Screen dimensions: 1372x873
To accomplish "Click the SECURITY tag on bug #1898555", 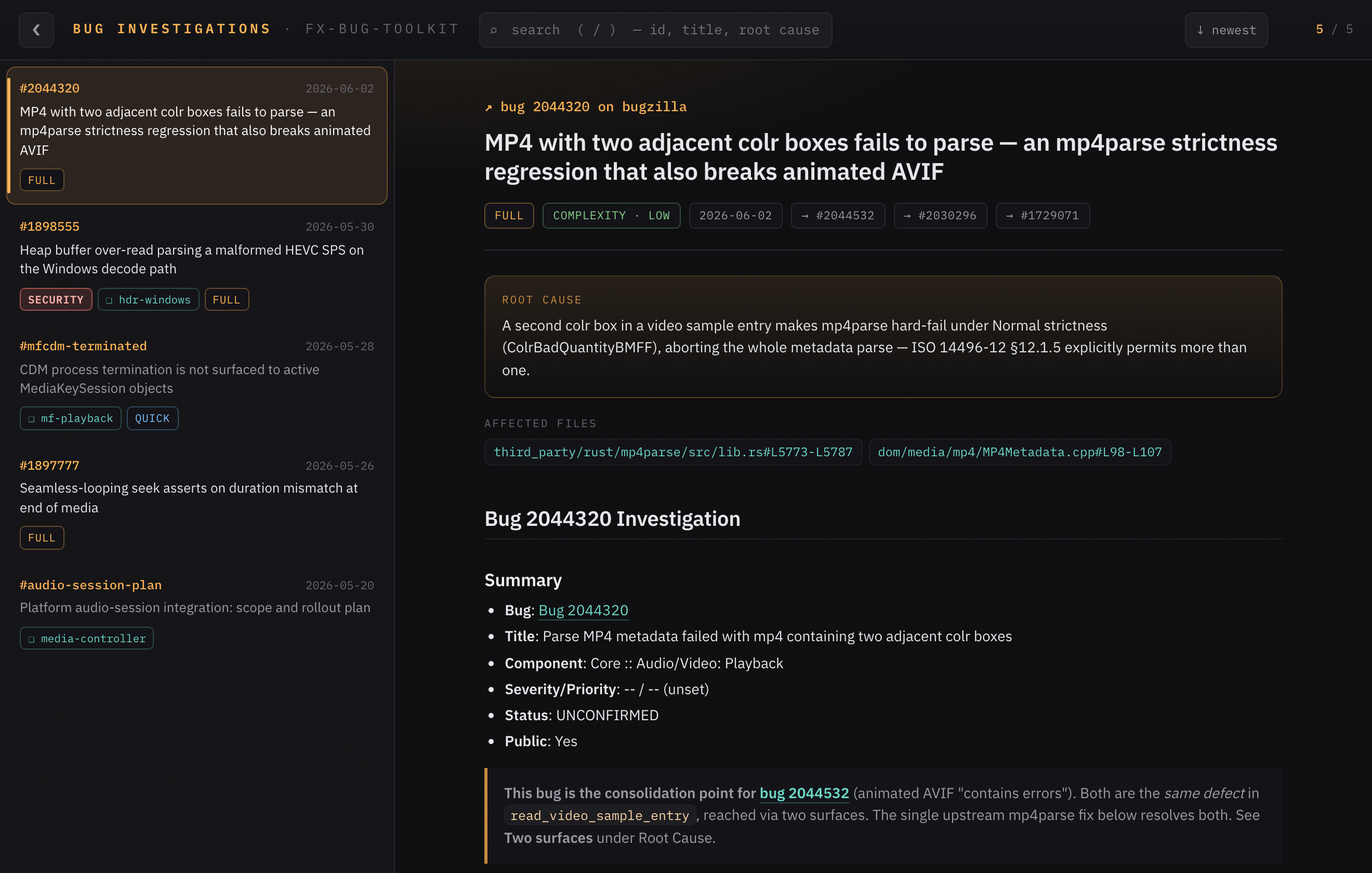I will [x=56, y=299].
